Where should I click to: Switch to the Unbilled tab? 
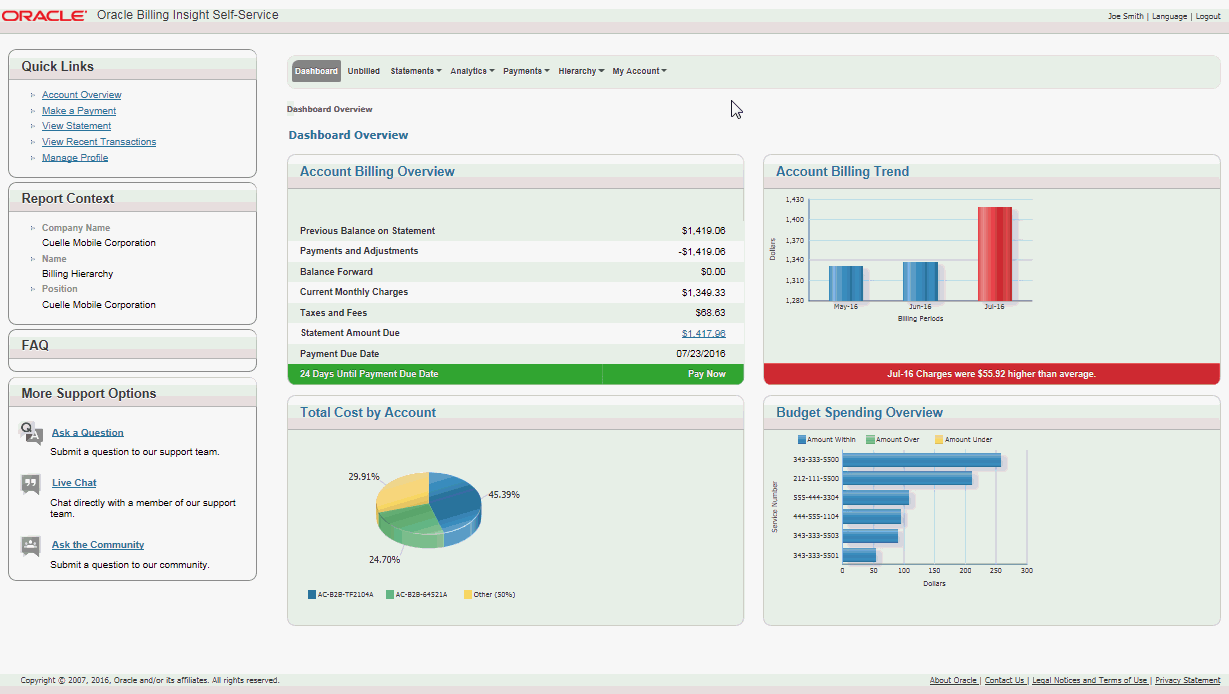[364, 71]
